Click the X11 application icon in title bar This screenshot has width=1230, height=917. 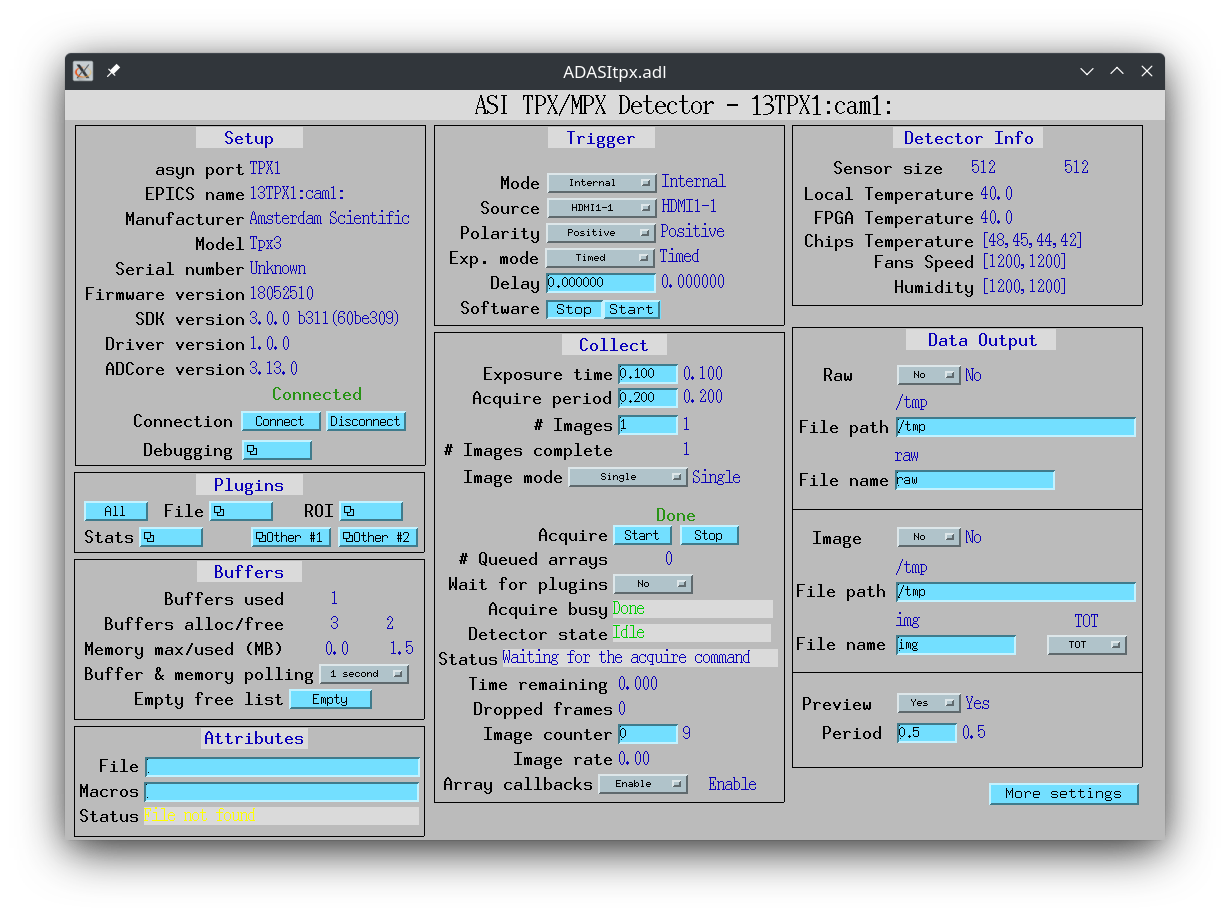coord(84,71)
